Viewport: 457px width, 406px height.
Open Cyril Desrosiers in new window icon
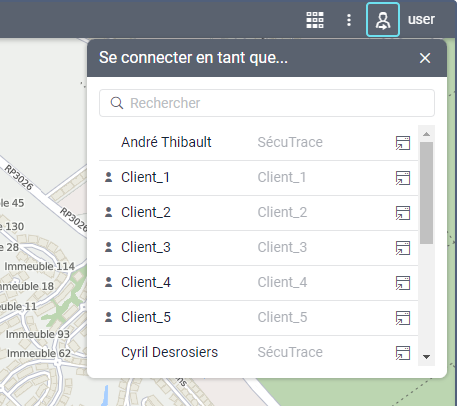[x=403, y=353]
